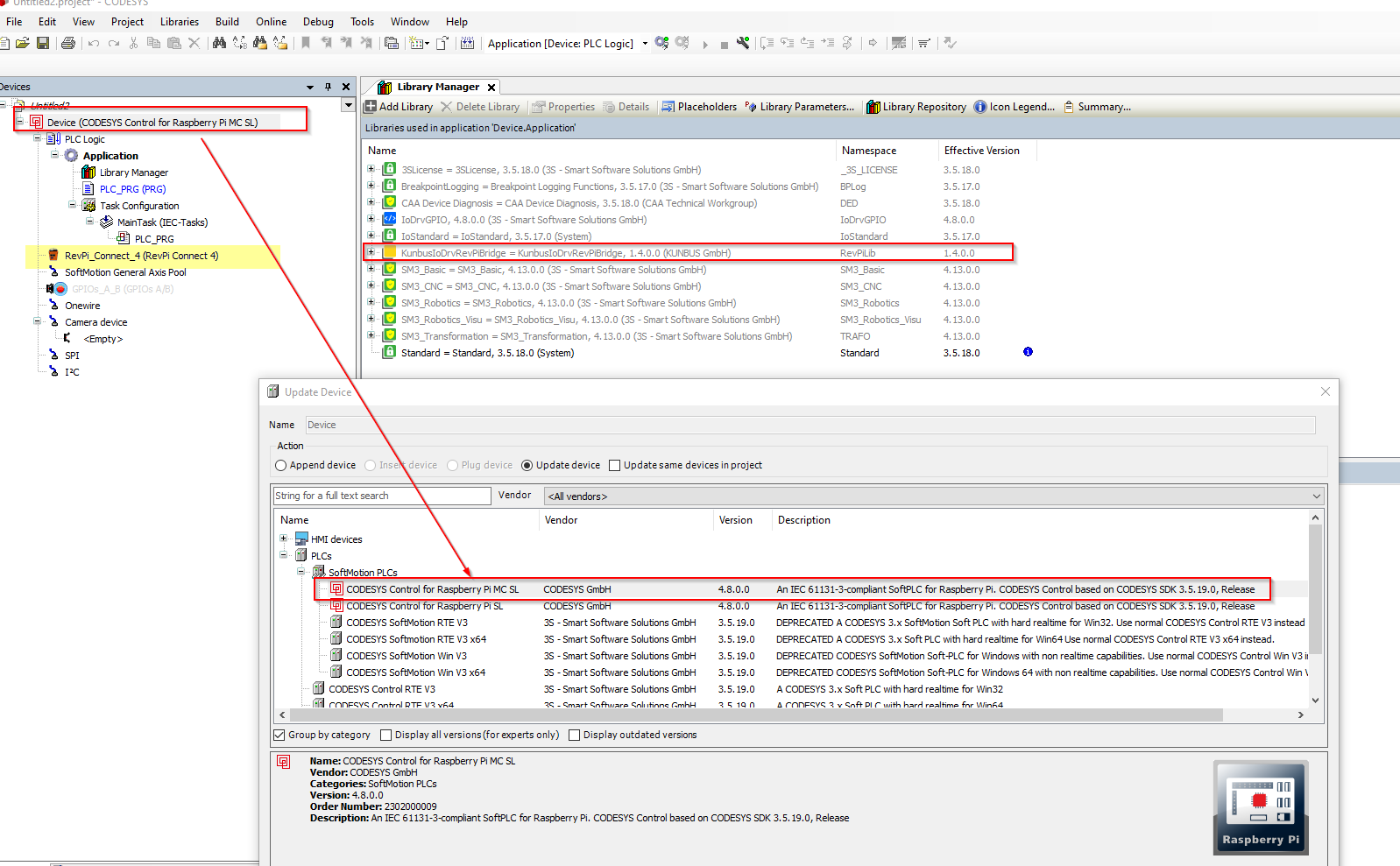Collapse the Task Configuration node
1400x866 pixels.
tap(72, 205)
